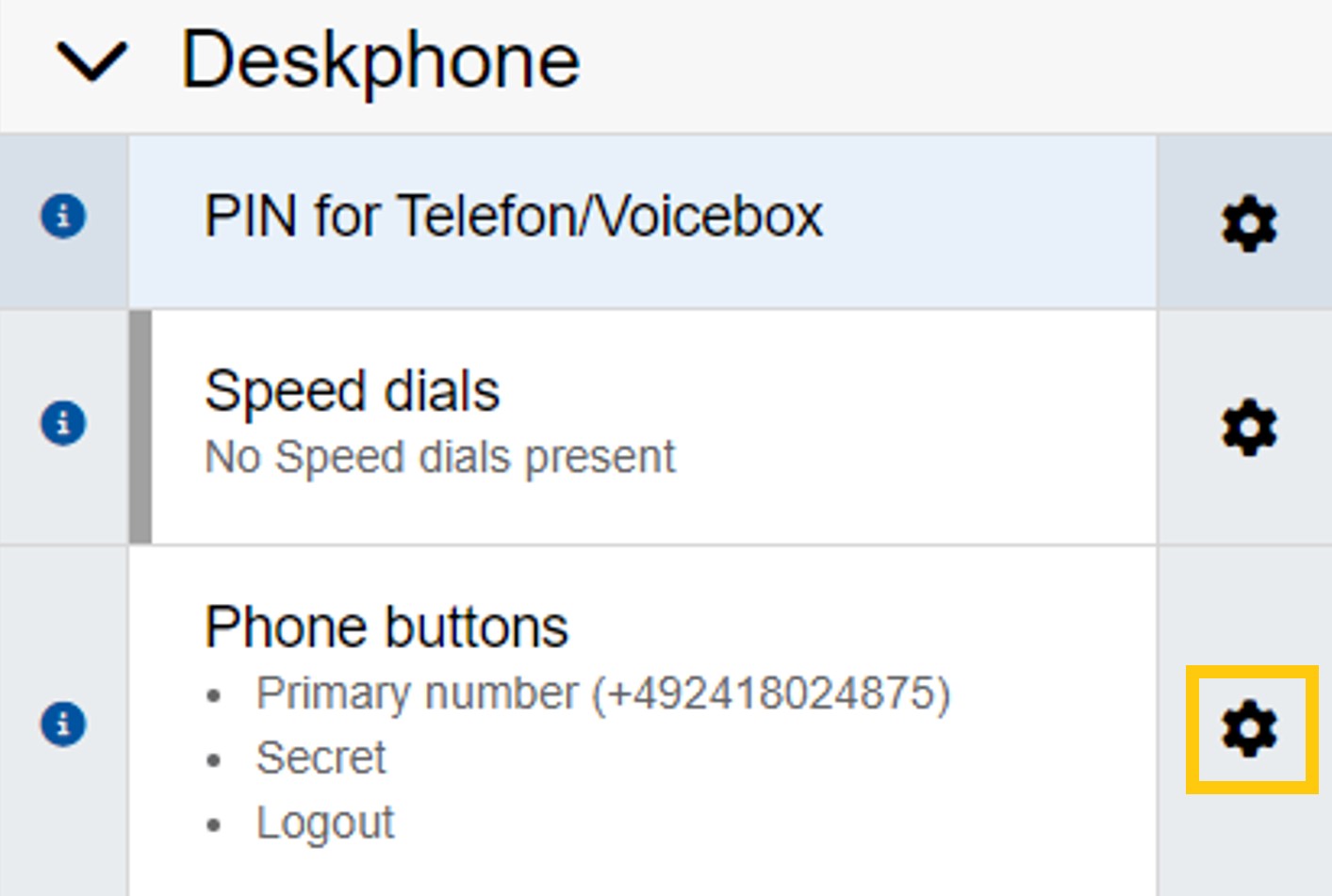This screenshot has height=896, width=1332.
Task: Click the Deskphone section heading
Action: coord(380,62)
